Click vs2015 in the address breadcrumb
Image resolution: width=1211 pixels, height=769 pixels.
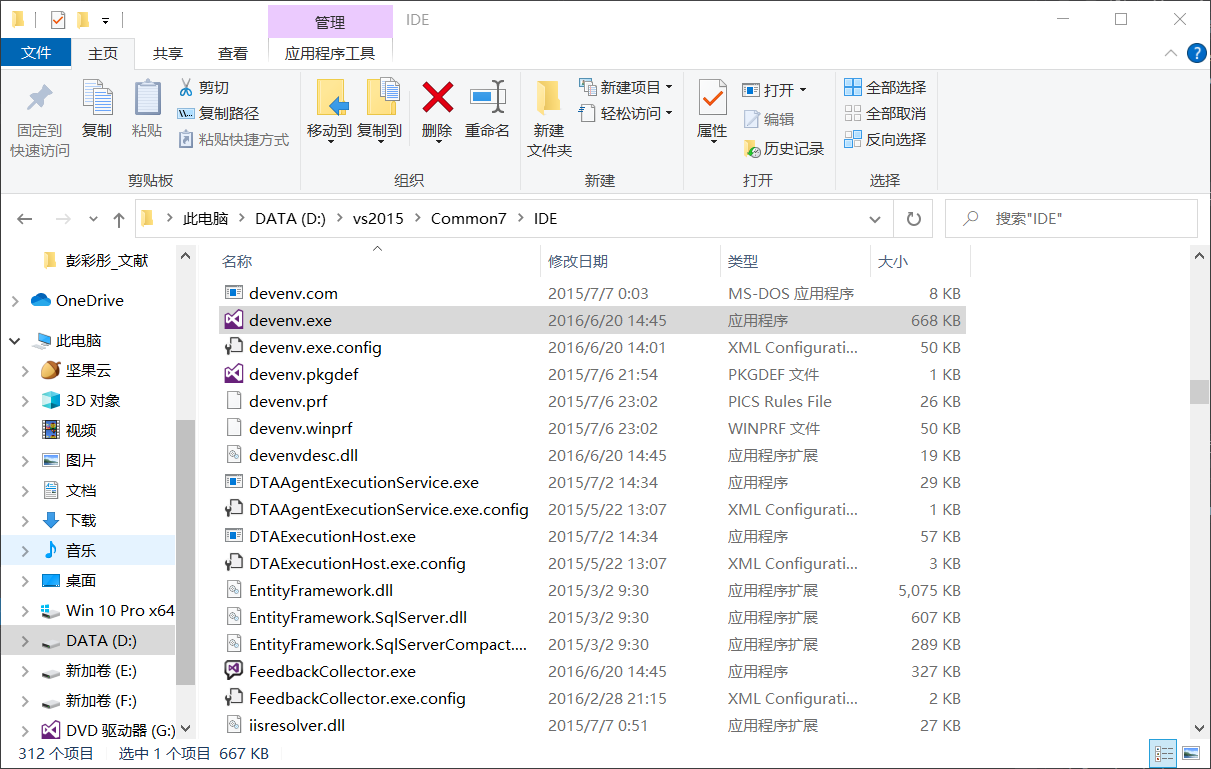pos(378,218)
